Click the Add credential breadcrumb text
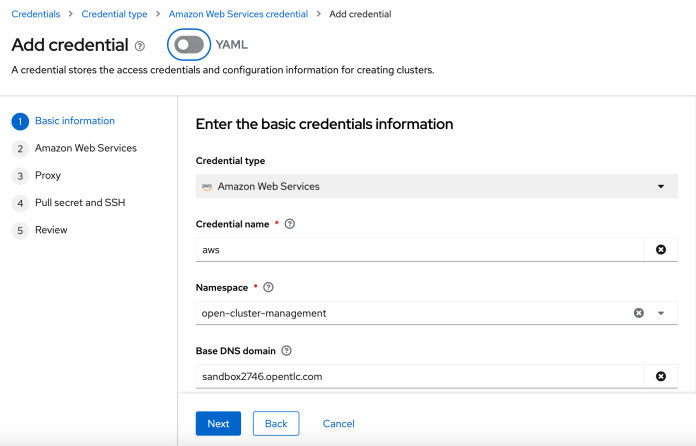Image resolution: width=696 pixels, height=446 pixels. [360, 14]
